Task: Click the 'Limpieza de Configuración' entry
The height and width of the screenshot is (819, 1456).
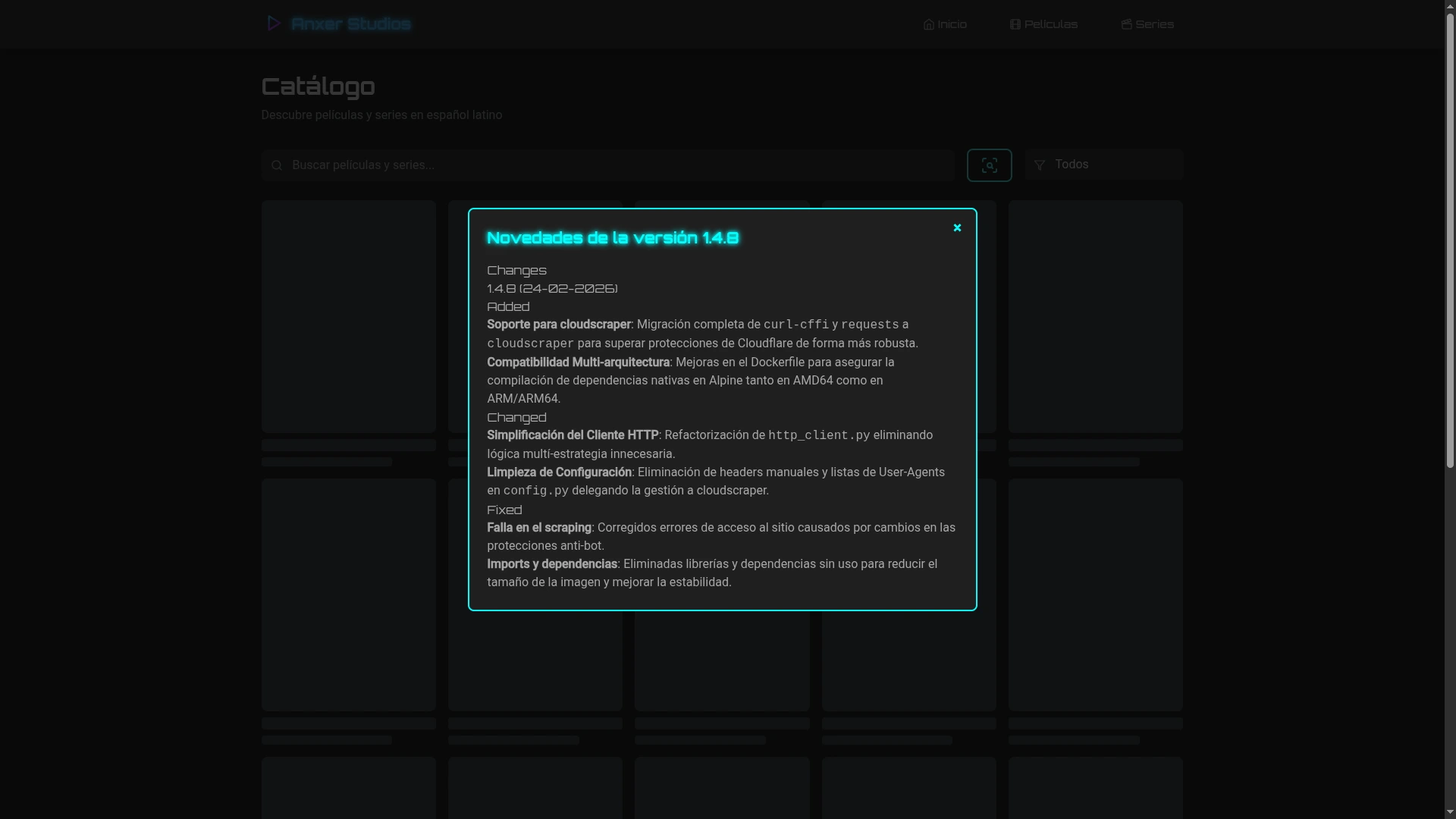Action: click(x=559, y=472)
